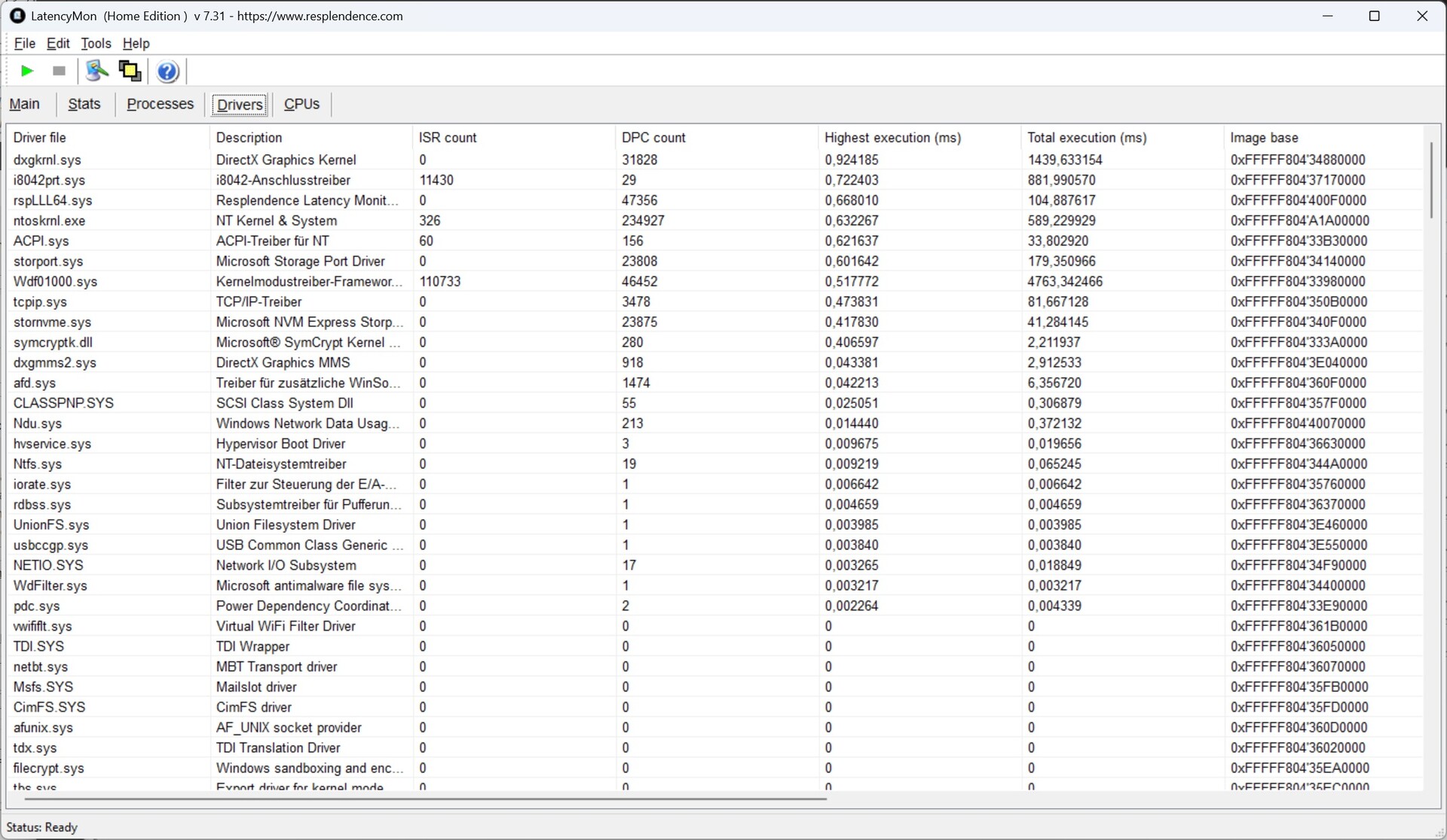Open the Tools menu
This screenshot has height=840, width=1447.
96,43
